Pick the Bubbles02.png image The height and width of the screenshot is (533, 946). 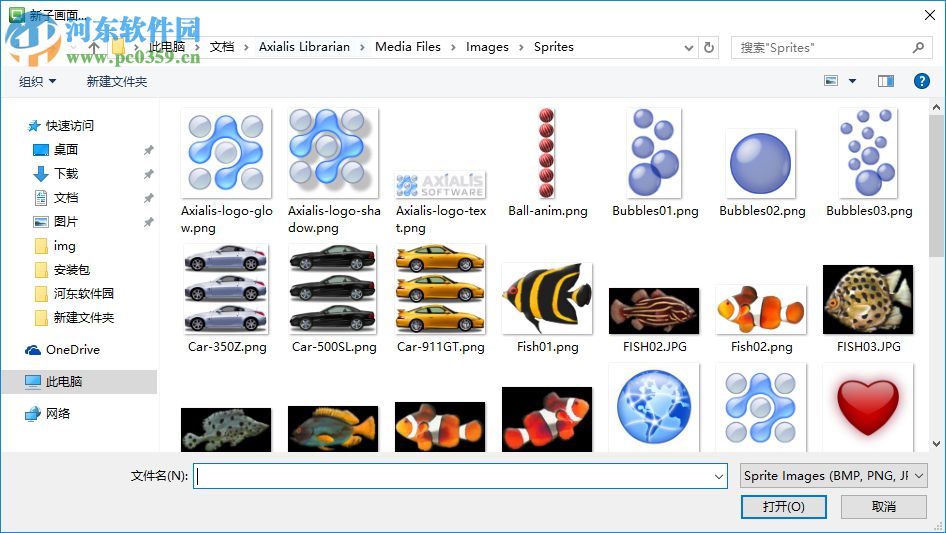click(x=761, y=164)
